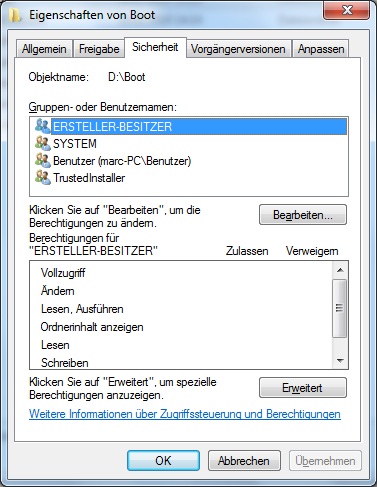Click the folder icon in title bar
The image size is (377, 487).
(15, 15)
